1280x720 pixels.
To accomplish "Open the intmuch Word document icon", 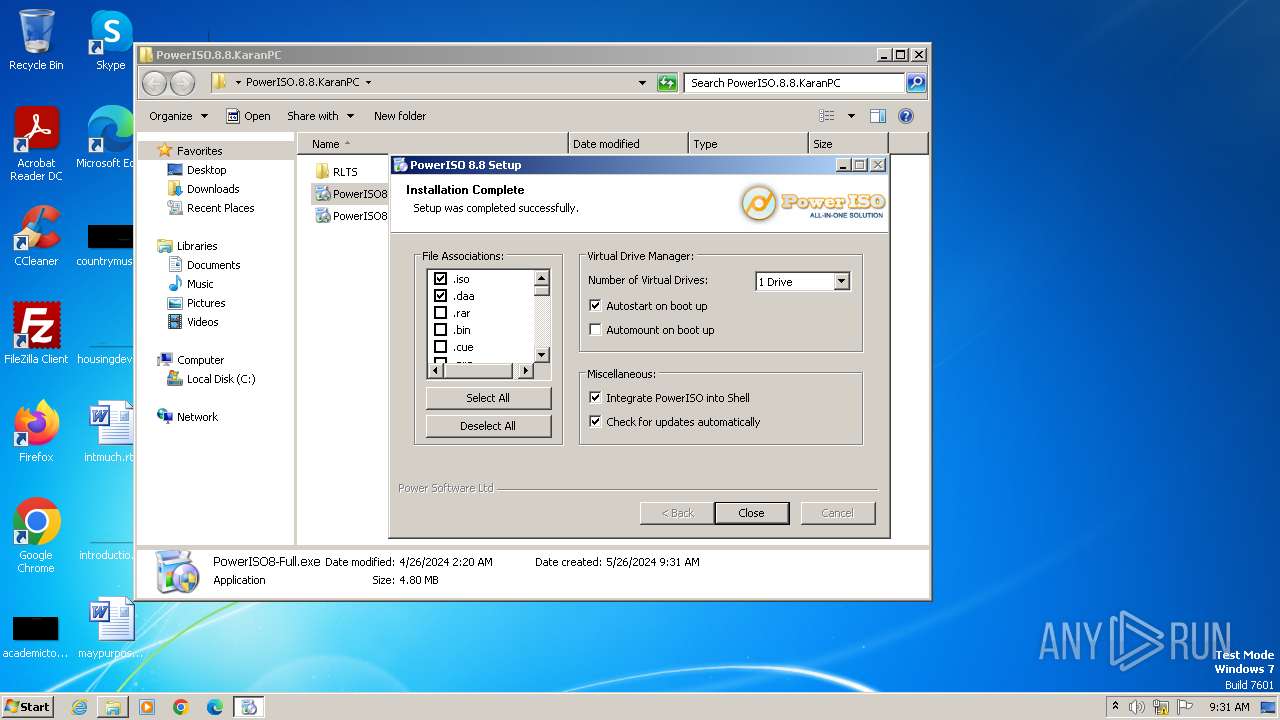I will tap(110, 431).
